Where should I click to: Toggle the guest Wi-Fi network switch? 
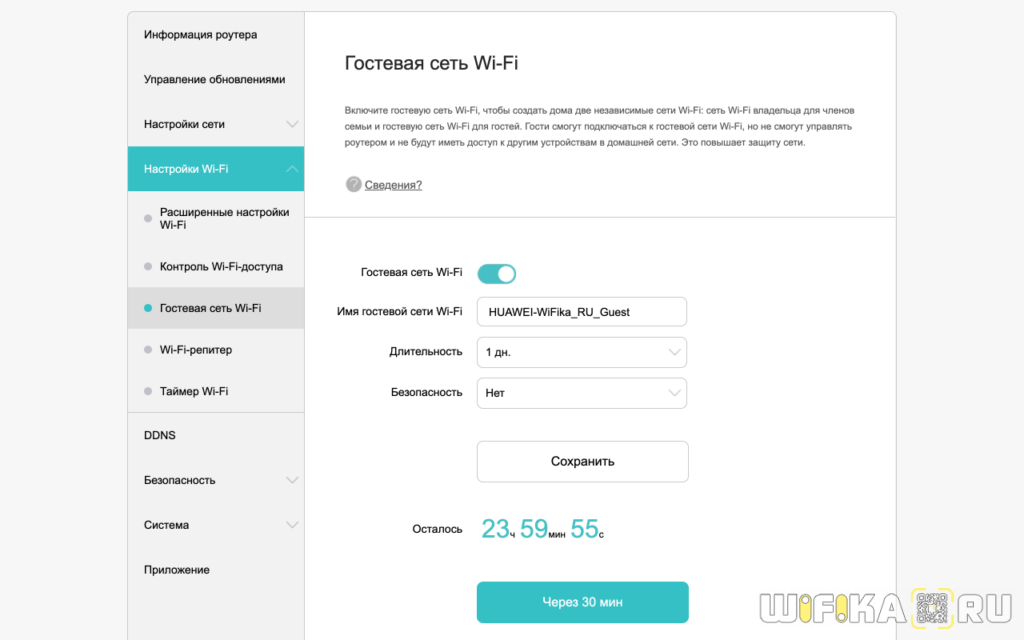[x=496, y=273]
